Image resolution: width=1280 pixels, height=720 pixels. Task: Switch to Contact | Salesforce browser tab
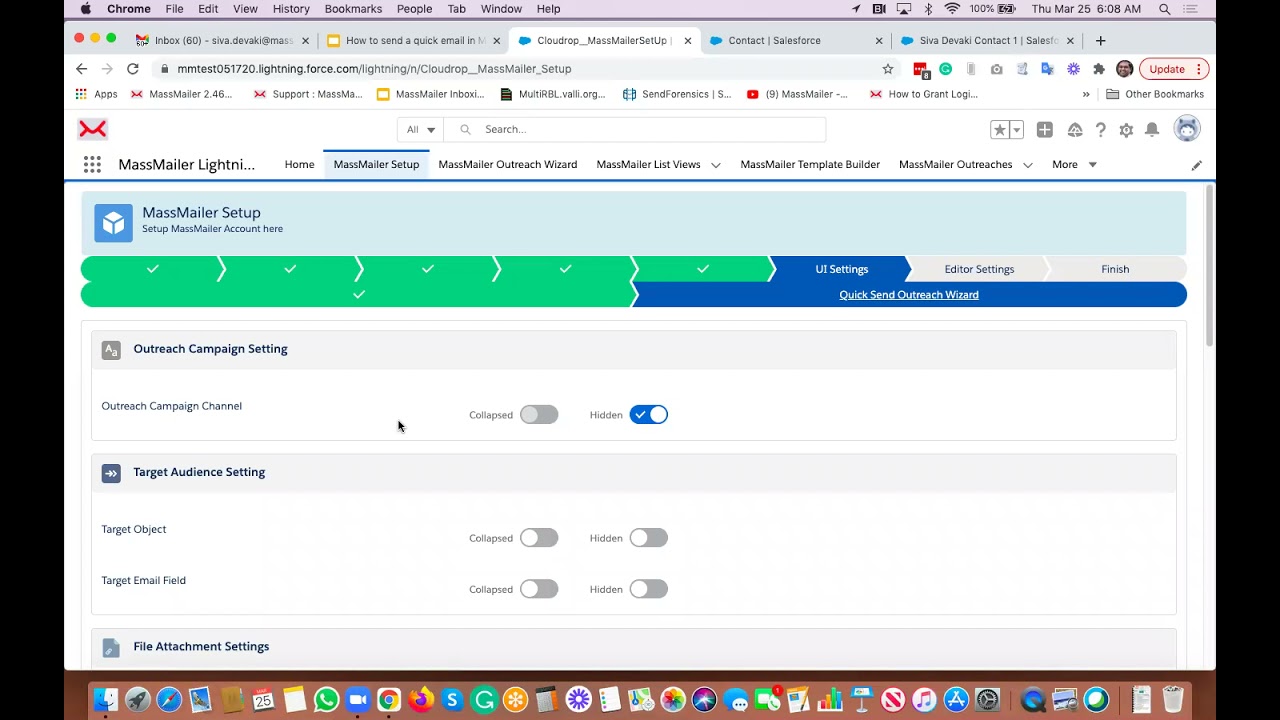click(x=797, y=41)
